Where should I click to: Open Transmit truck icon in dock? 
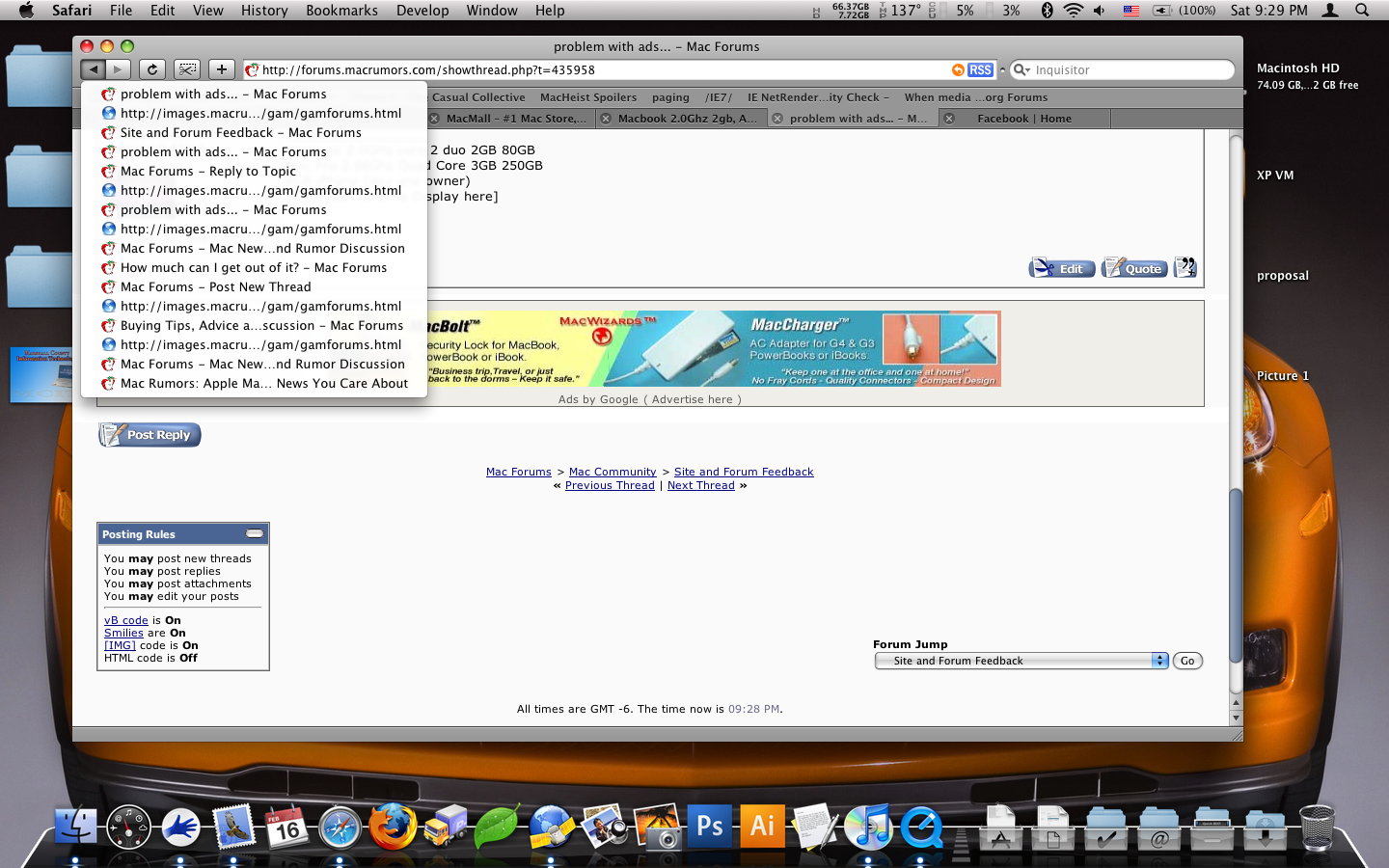[445, 827]
